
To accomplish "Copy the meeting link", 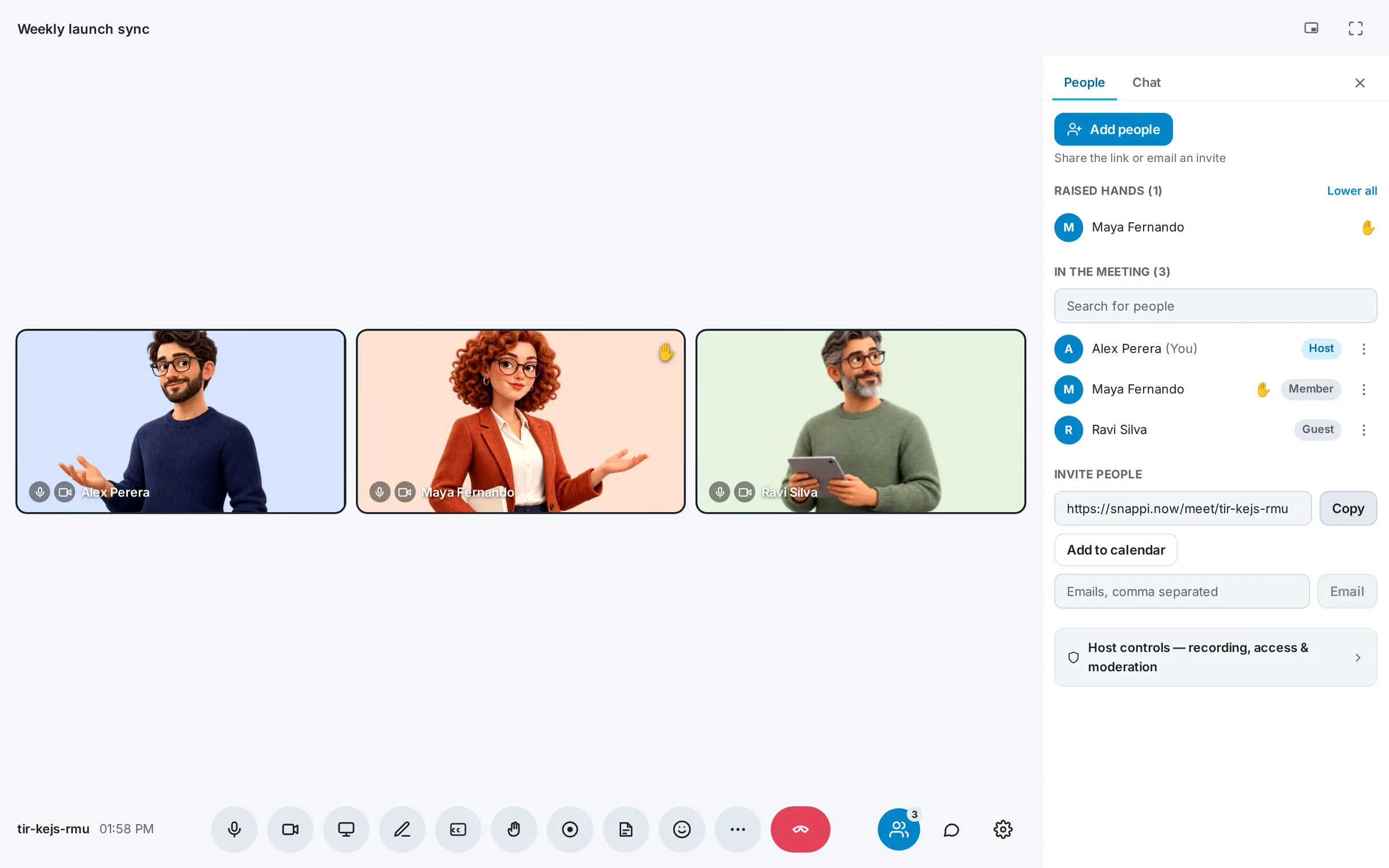I will [1348, 509].
